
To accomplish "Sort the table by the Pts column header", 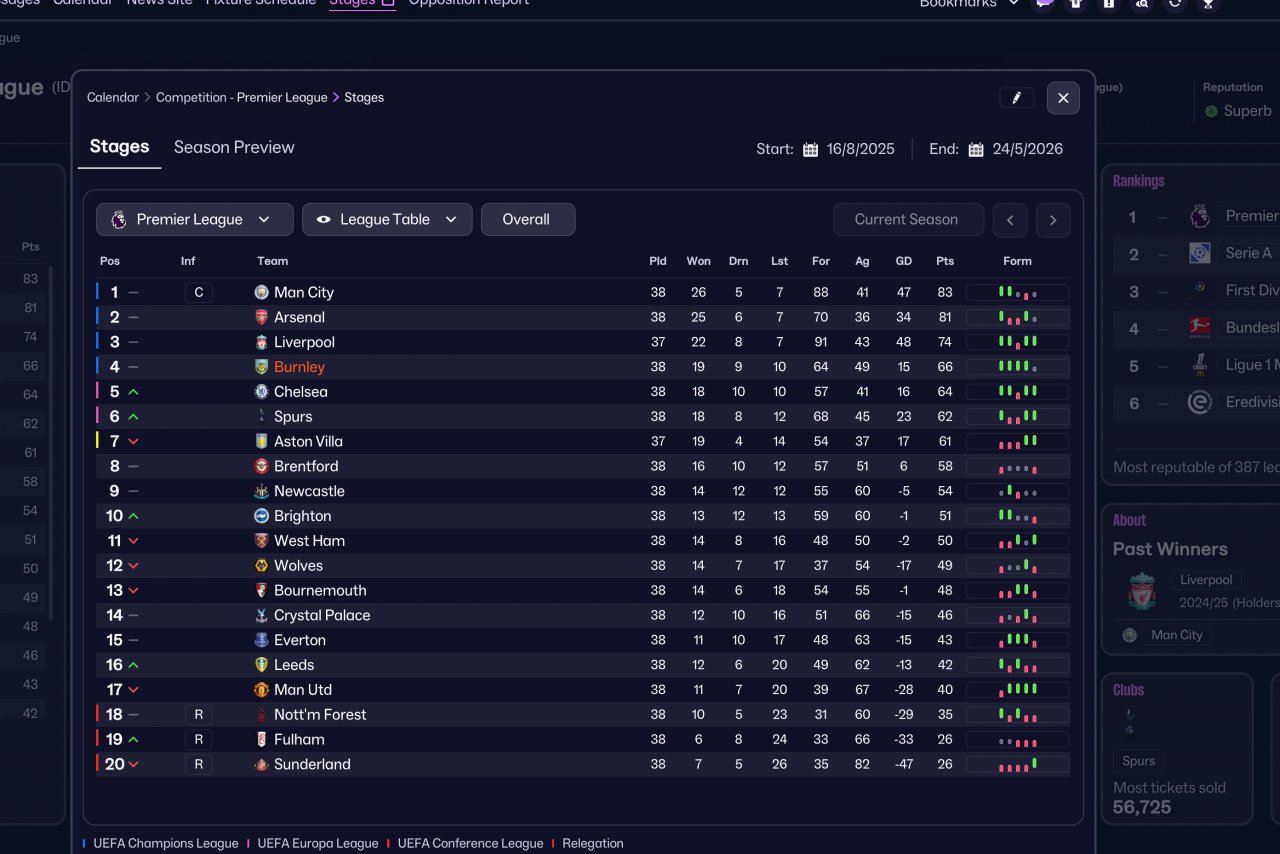I will click(945, 261).
